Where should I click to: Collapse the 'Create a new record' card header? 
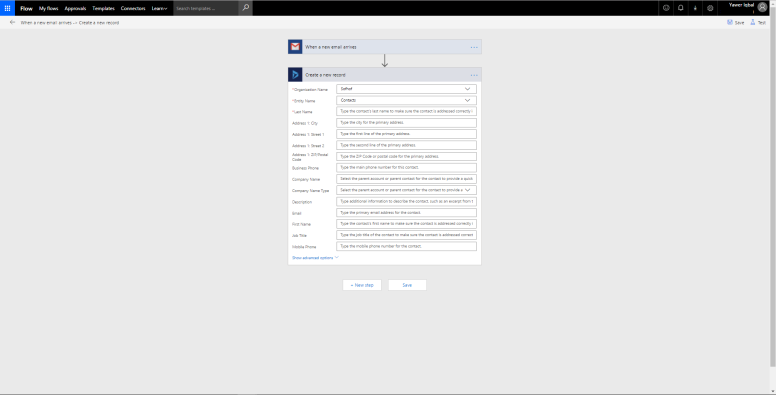pos(385,75)
